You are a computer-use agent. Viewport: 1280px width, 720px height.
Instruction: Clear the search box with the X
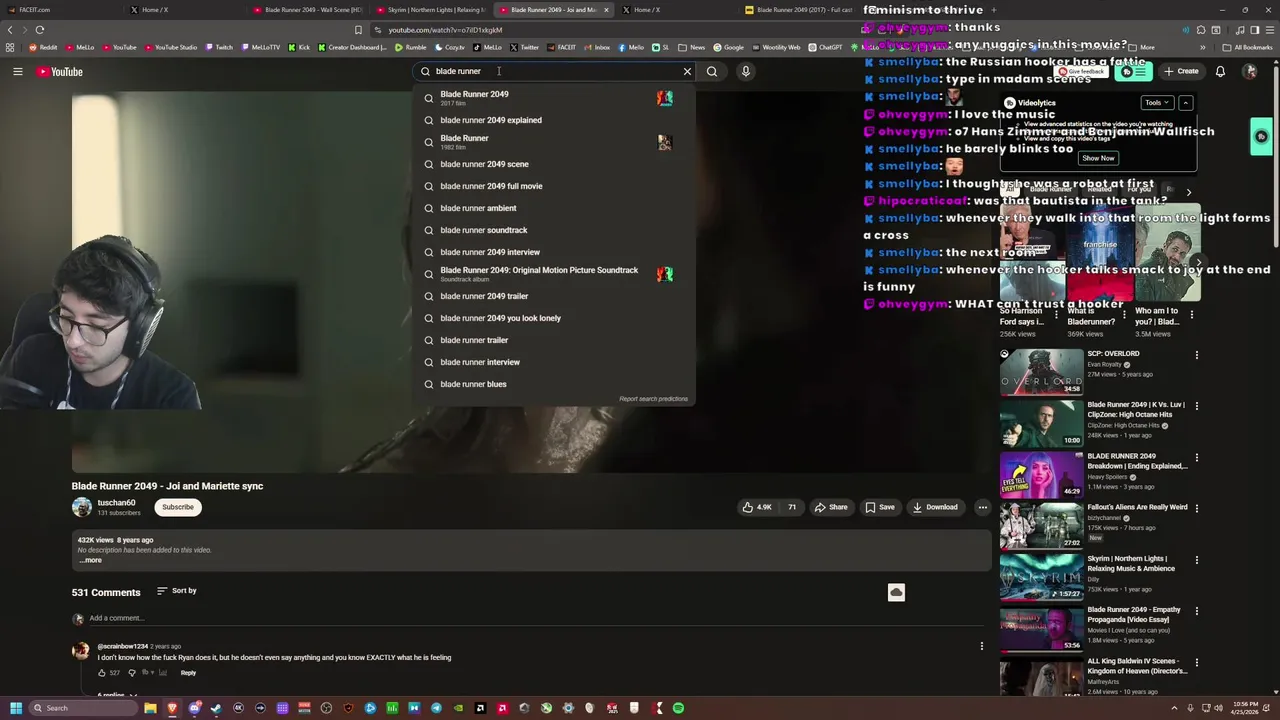pyautogui.click(x=687, y=71)
